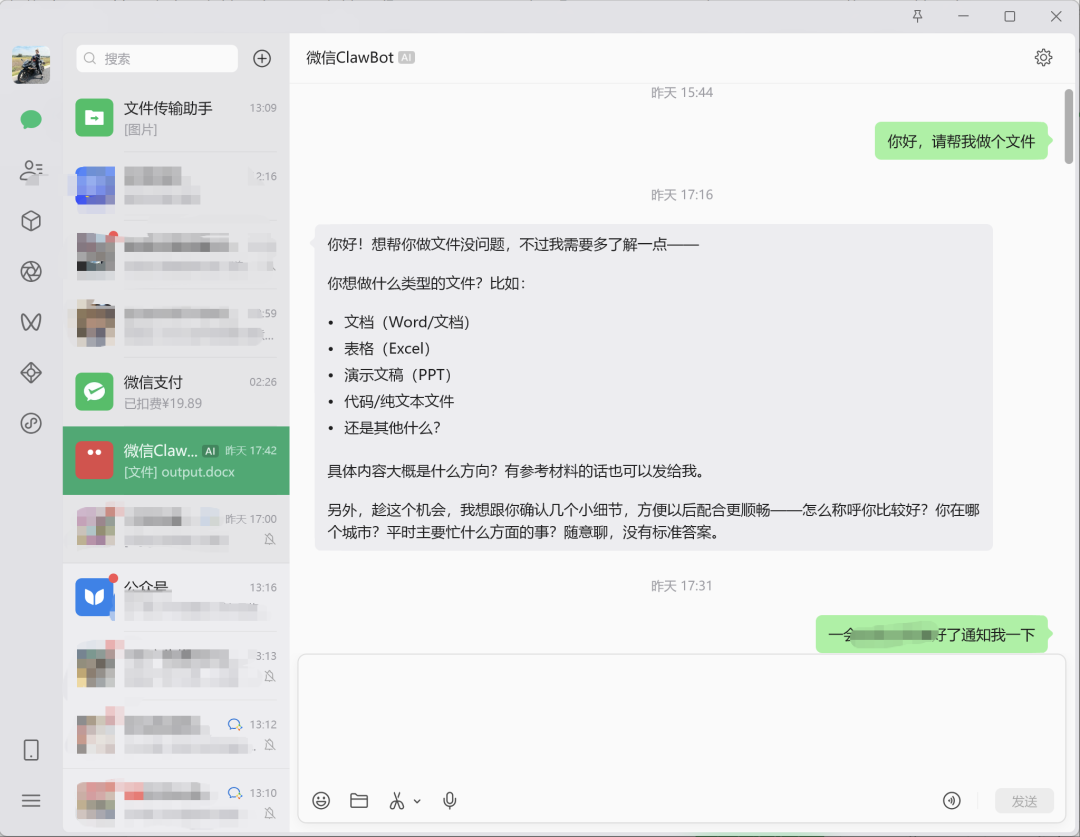The width and height of the screenshot is (1080, 837).
Task: Open the hamburger menu at sidebar bottom
Action: coord(31,800)
